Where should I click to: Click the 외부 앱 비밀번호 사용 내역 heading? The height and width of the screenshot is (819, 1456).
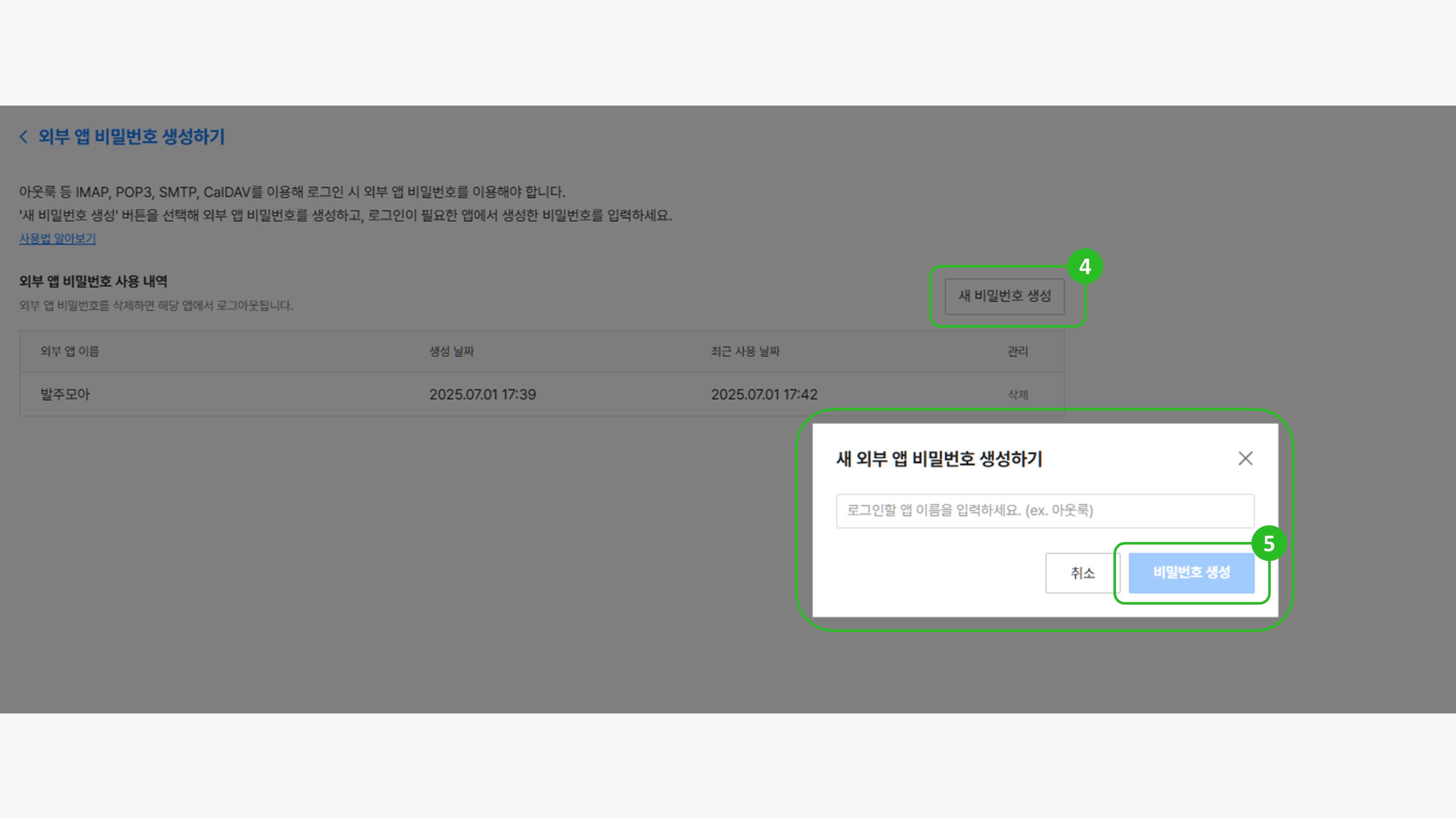[93, 281]
